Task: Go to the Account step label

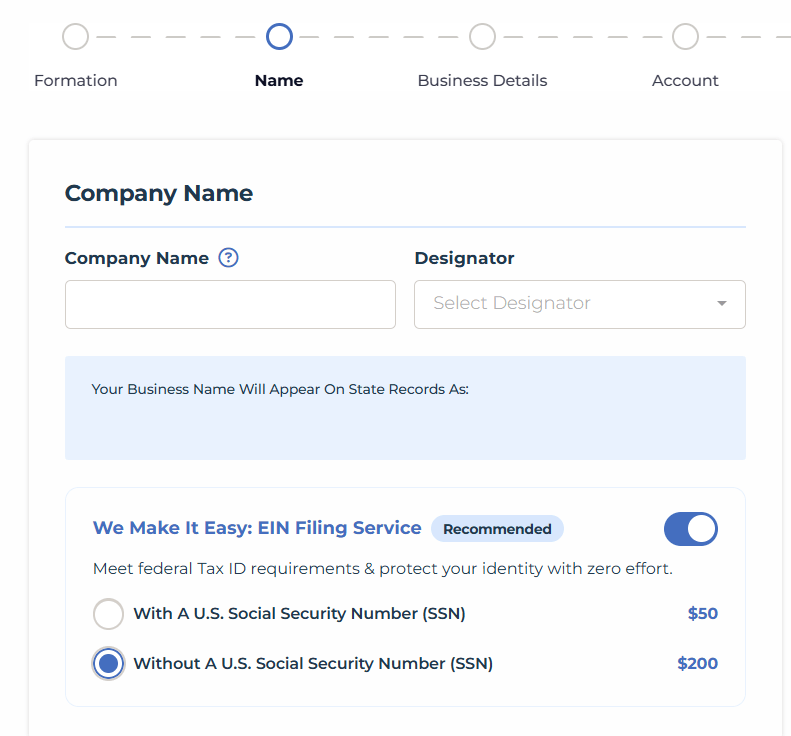Action: pyautogui.click(x=685, y=80)
